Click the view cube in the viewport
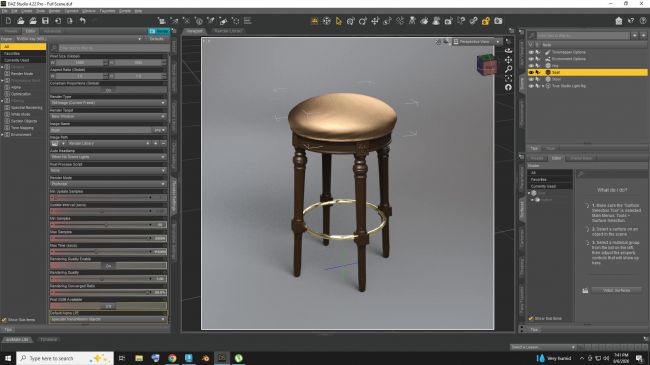 486,65
